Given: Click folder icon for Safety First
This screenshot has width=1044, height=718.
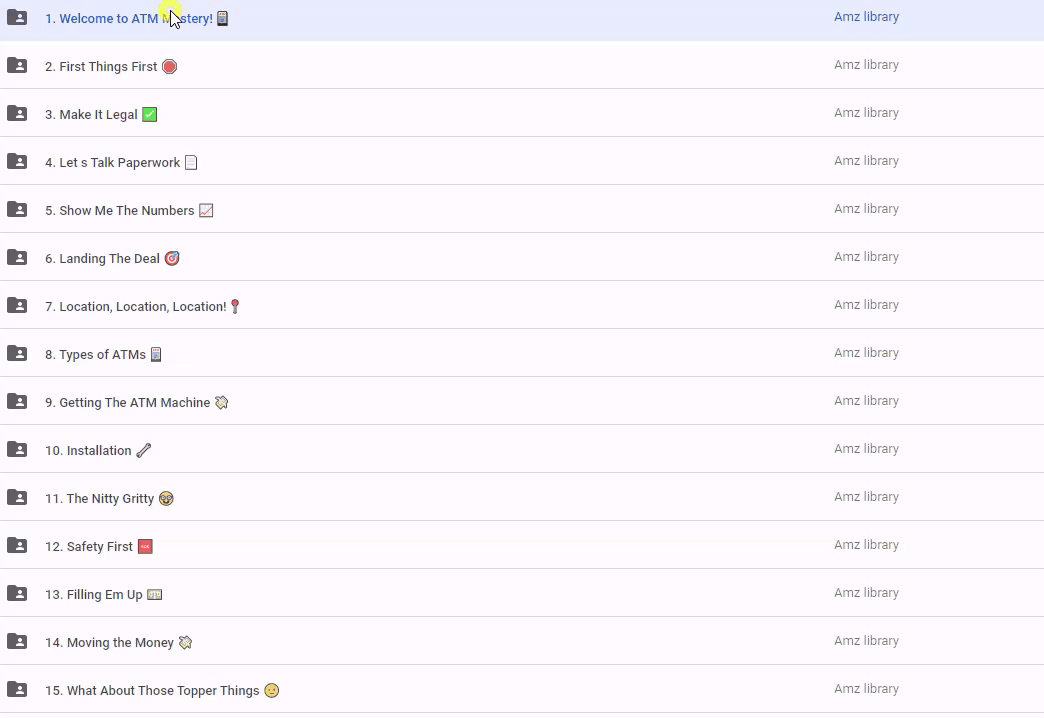Looking at the screenshot, I should 17,545.
